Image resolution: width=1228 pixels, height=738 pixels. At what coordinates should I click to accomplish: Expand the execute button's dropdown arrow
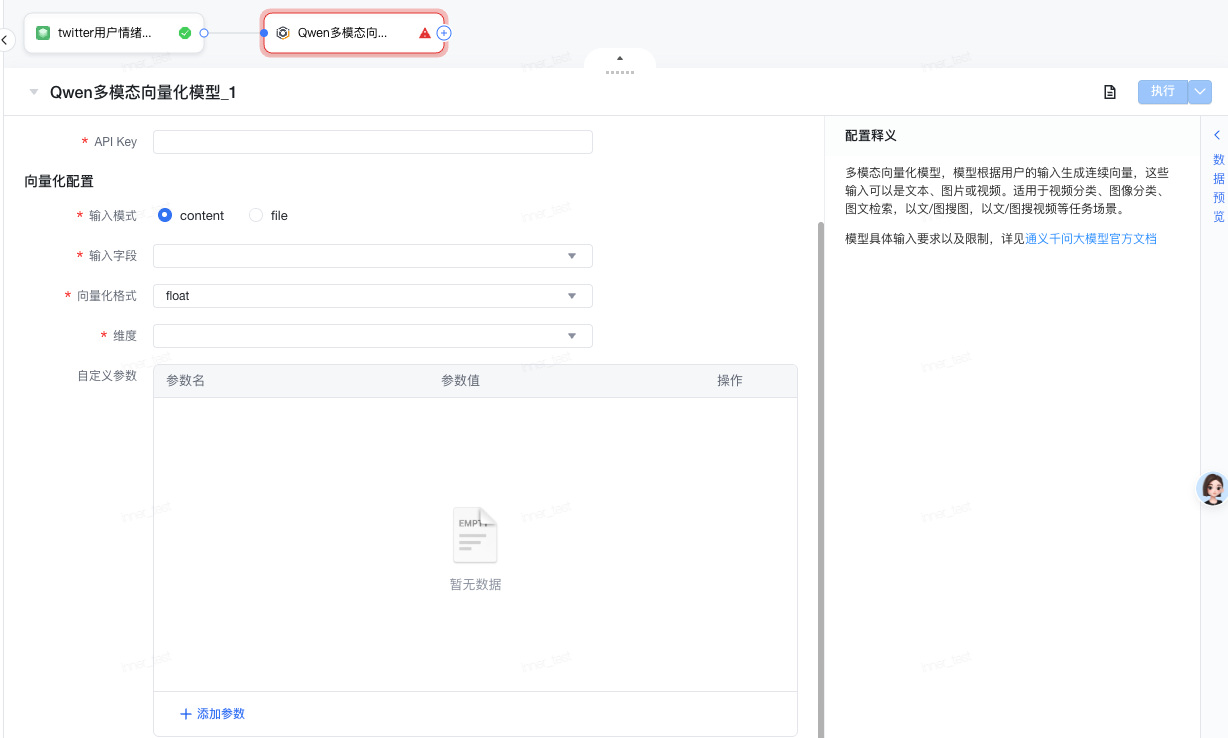click(x=1201, y=92)
